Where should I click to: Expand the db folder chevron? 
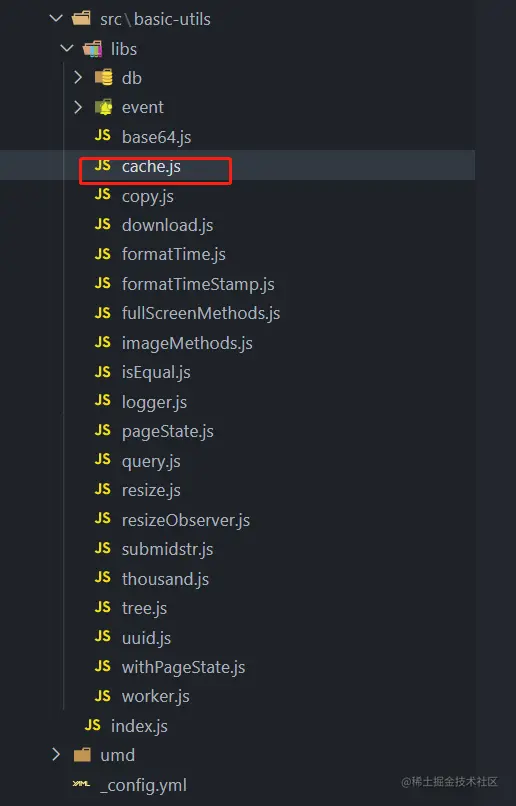point(78,78)
